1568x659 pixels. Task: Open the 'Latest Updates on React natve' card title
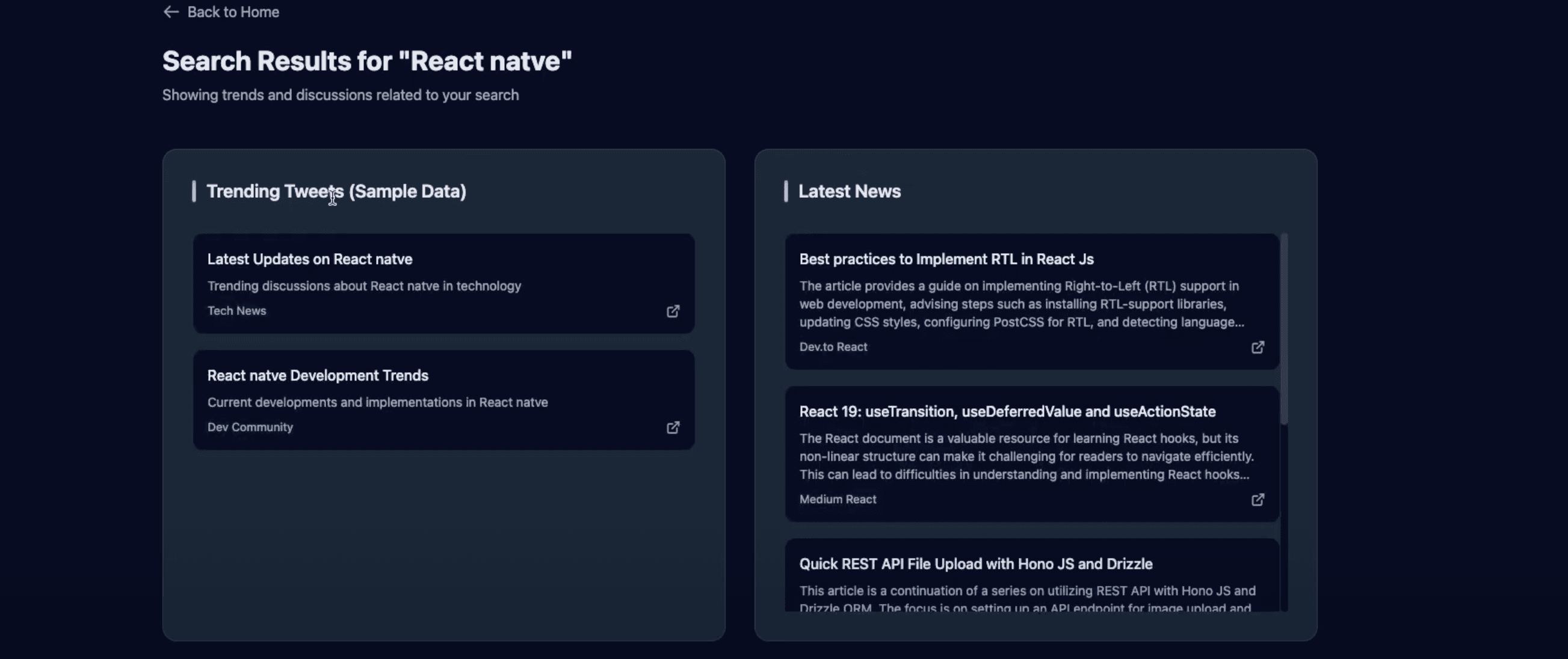point(310,259)
